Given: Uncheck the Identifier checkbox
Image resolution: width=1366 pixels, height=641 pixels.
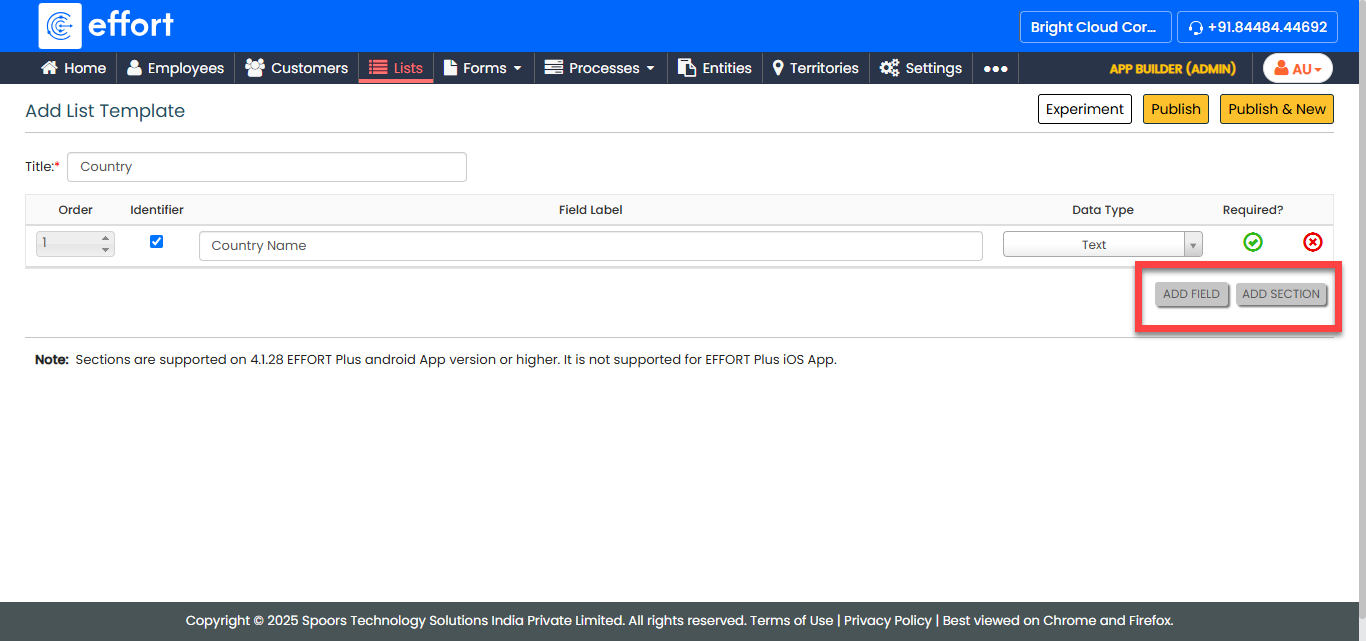Looking at the screenshot, I should coord(156,241).
